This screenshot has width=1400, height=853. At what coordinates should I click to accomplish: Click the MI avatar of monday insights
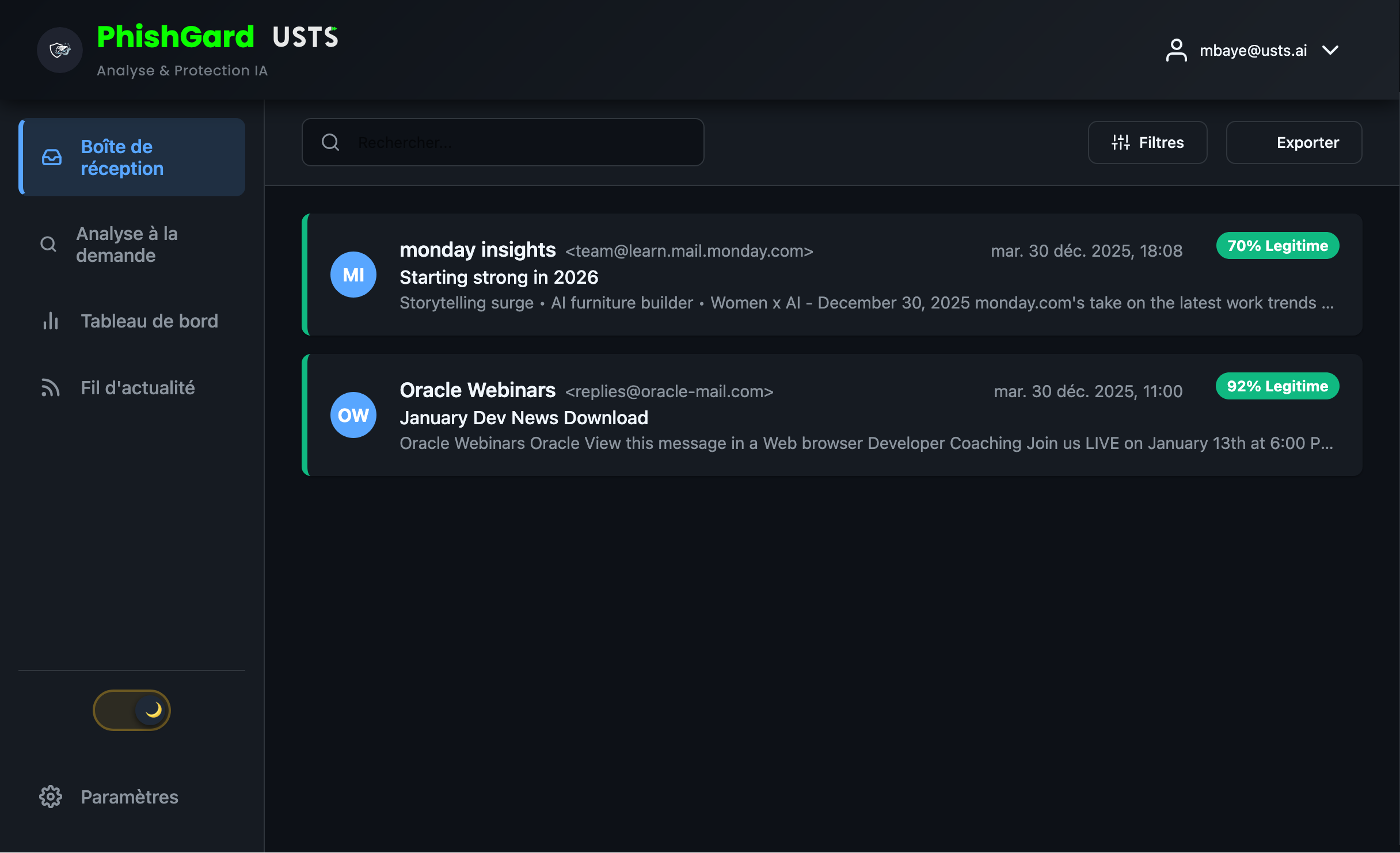tap(353, 275)
